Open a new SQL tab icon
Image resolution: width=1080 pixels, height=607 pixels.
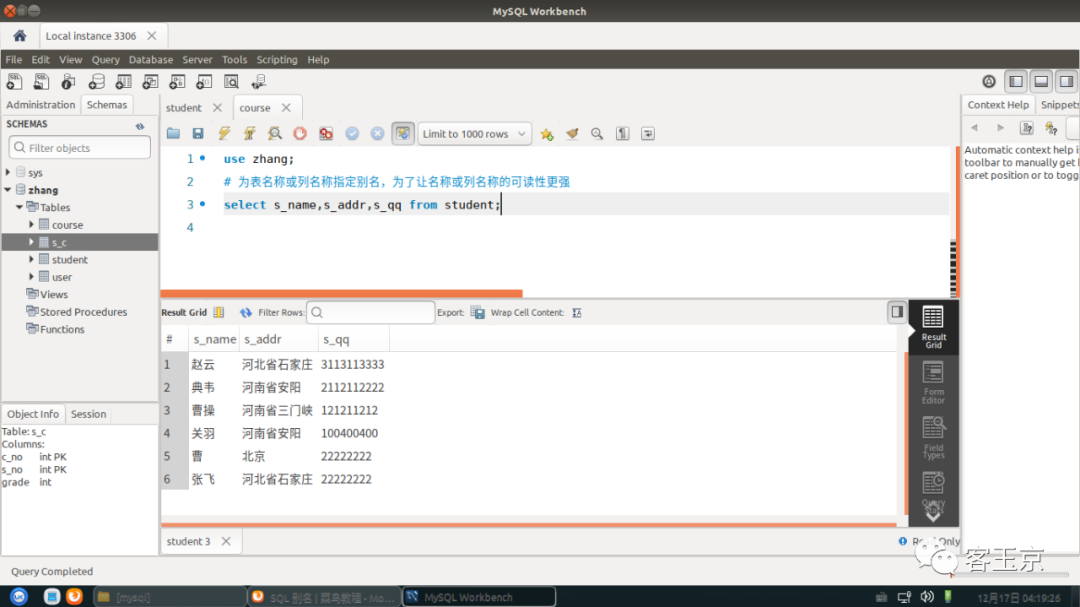pos(14,82)
